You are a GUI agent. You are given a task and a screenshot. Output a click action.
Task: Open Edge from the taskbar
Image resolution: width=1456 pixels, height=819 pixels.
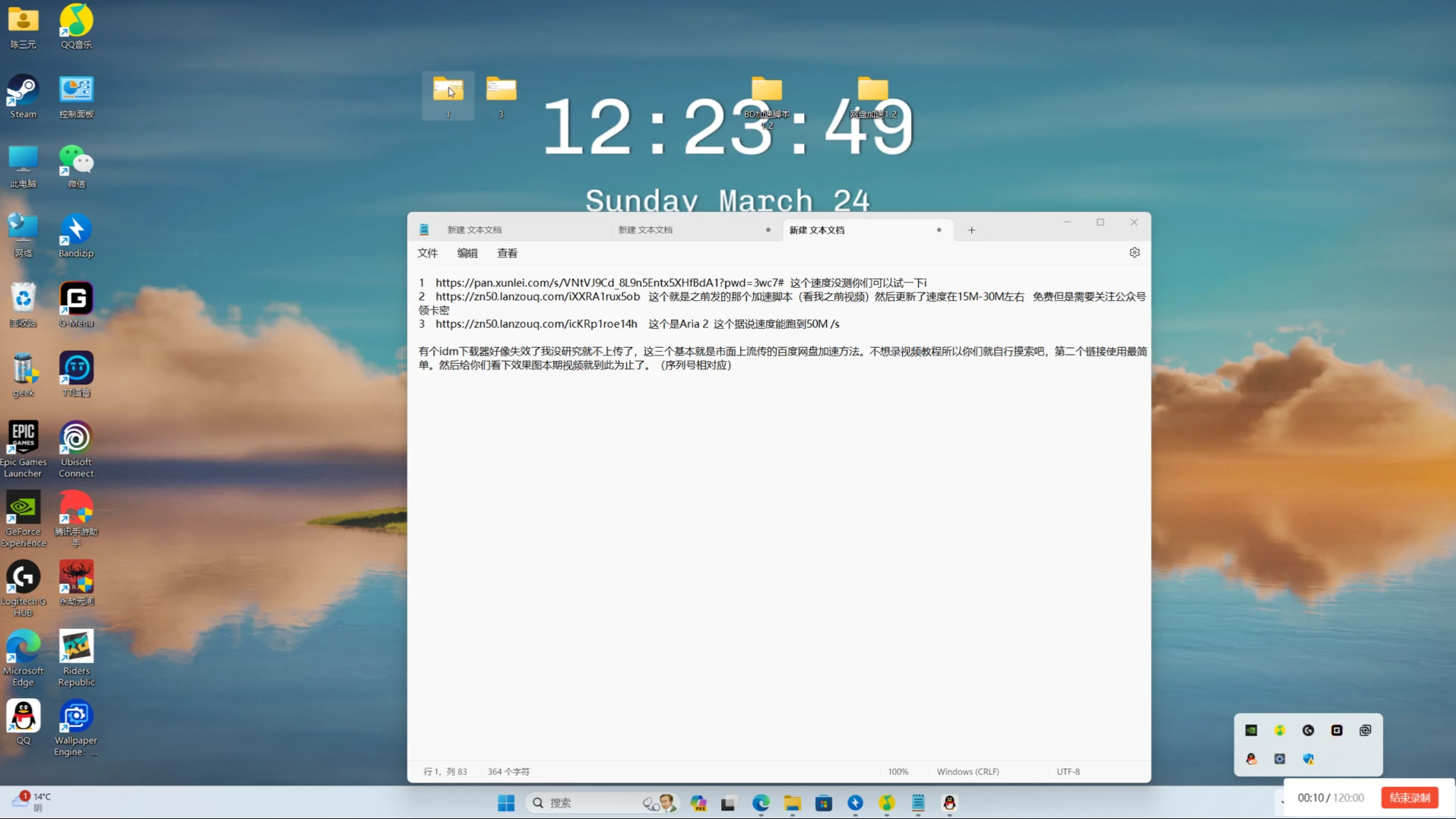pos(761,803)
